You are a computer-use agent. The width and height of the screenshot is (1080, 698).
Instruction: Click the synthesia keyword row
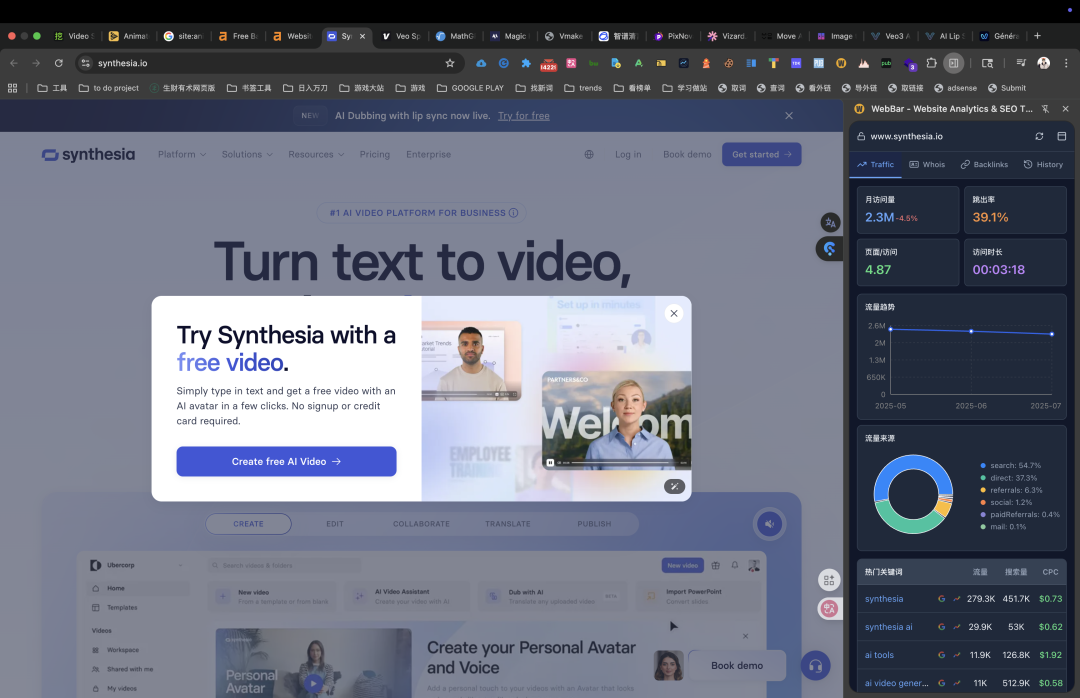coord(962,599)
